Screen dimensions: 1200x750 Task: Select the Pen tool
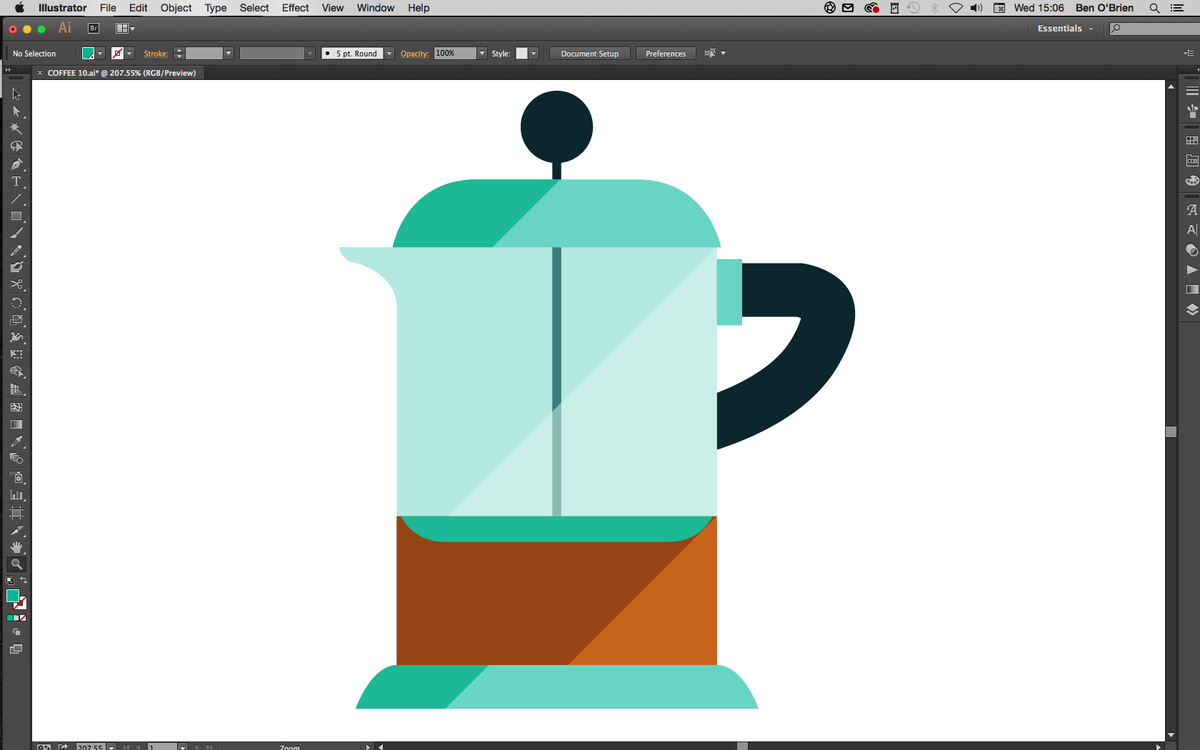(x=16, y=163)
